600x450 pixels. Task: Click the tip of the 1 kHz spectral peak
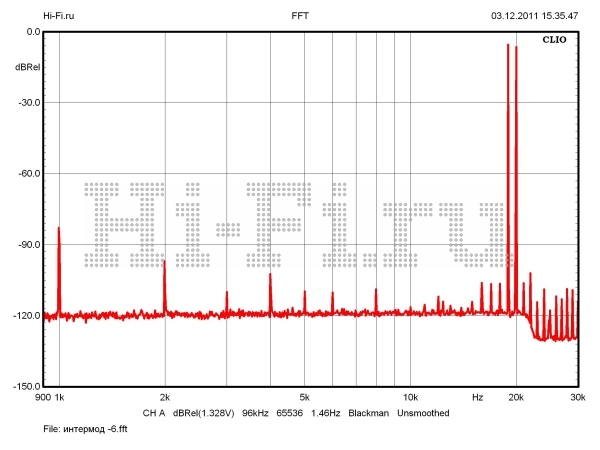click(x=59, y=229)
